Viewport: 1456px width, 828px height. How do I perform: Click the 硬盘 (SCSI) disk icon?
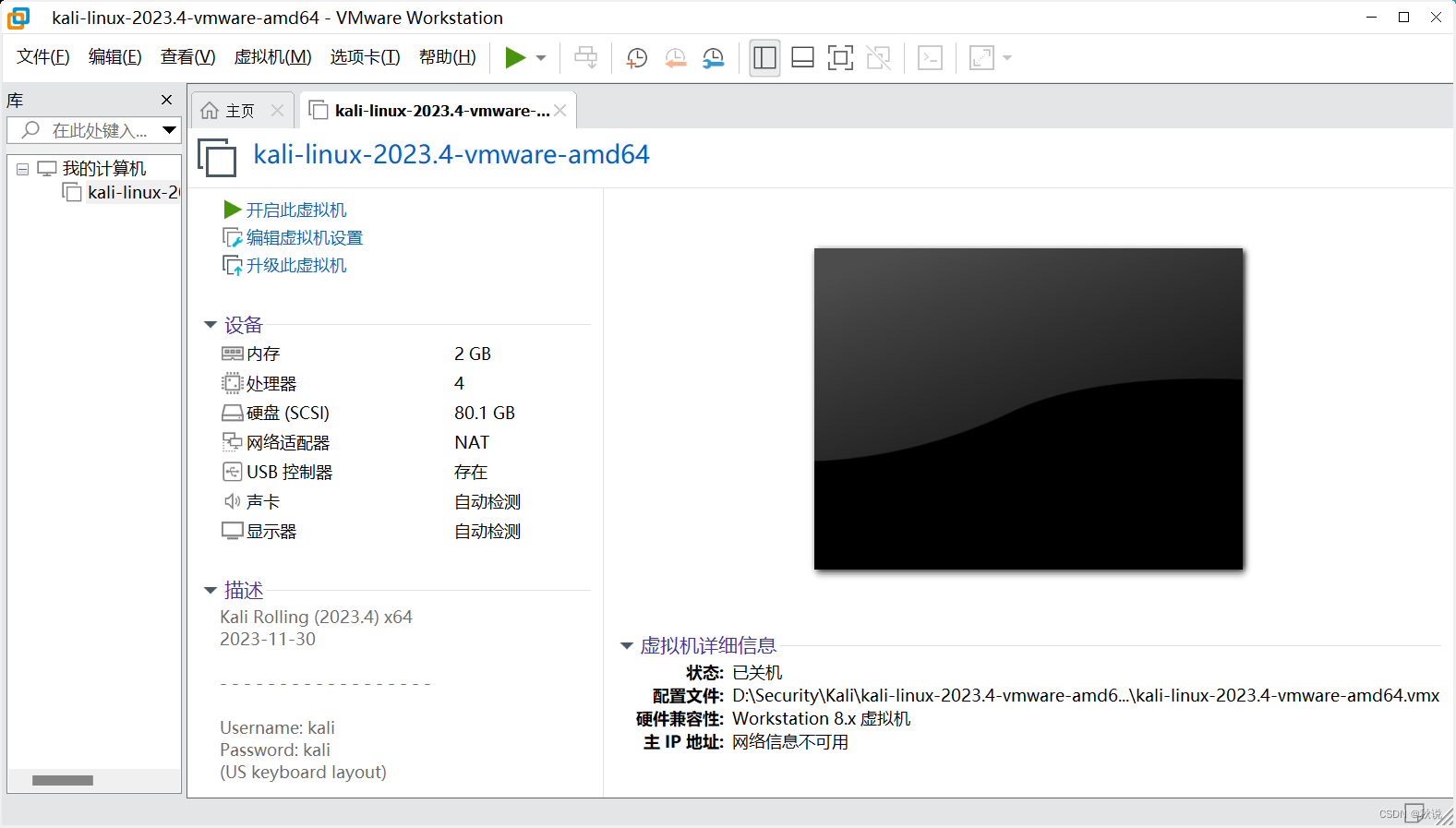pyautogui.click(x=232, y=413)
